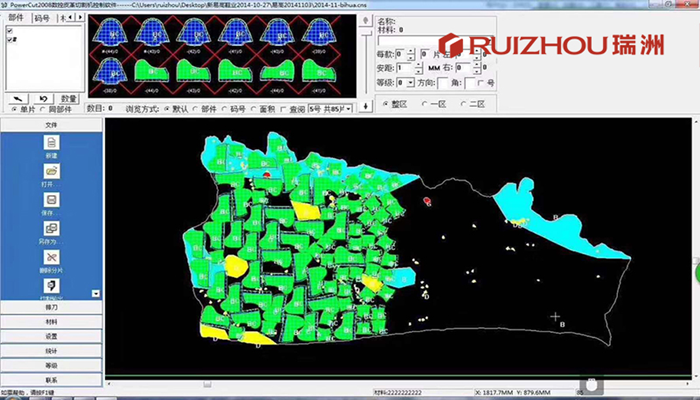Click the last icon in the File sidebar
The image size is (700, 400).
pyautogui.click(x=51, y=286)
